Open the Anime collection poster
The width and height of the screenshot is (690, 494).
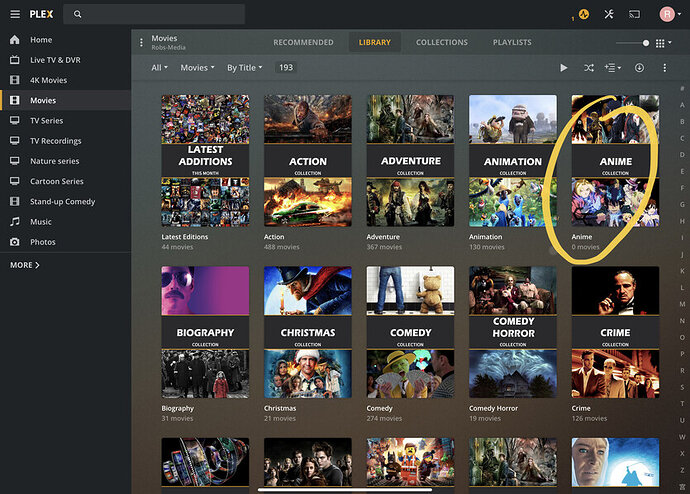click(x=615, y=161)
